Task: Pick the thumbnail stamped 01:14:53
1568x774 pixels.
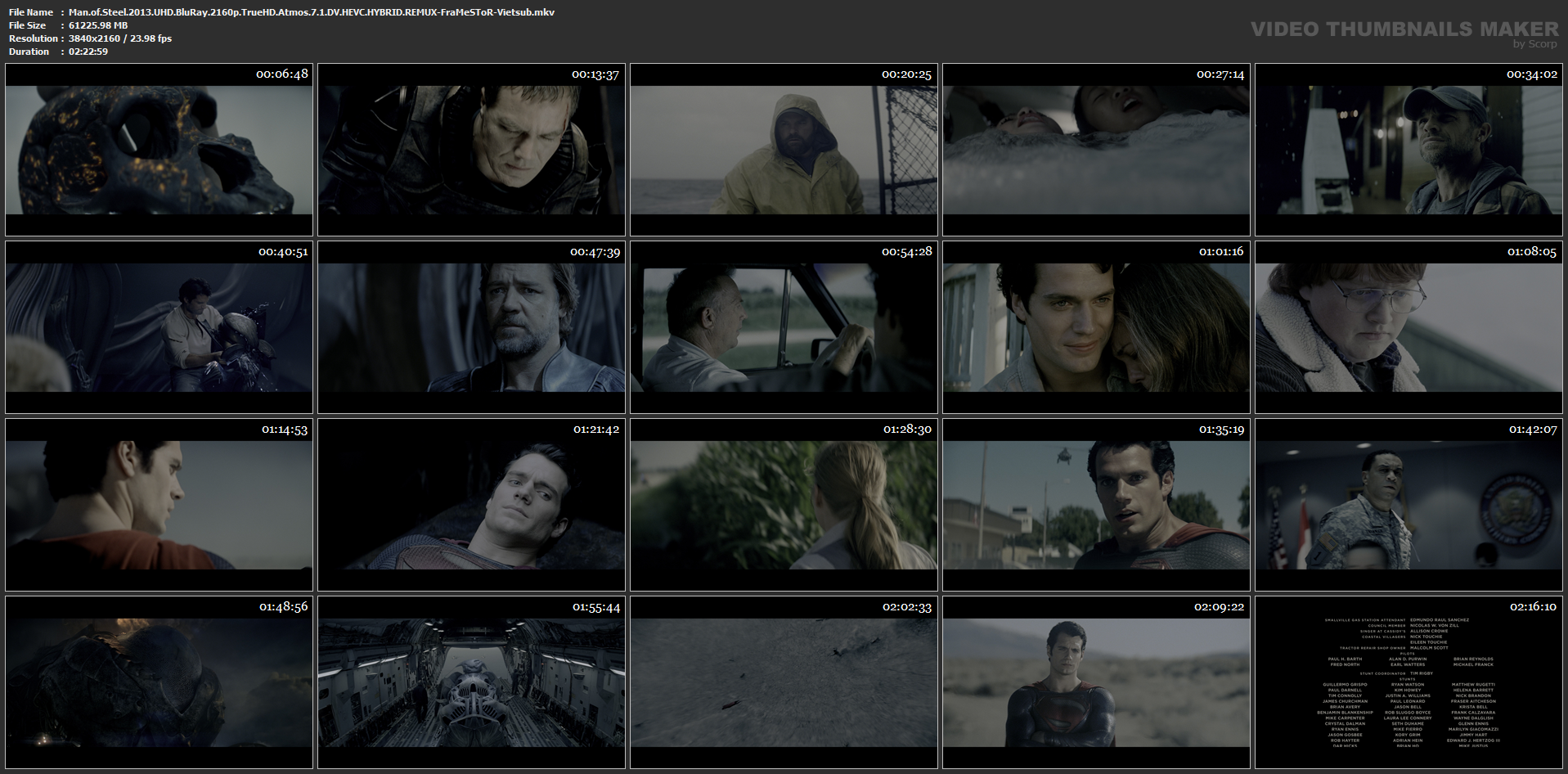Action: [x=159, y=505]
